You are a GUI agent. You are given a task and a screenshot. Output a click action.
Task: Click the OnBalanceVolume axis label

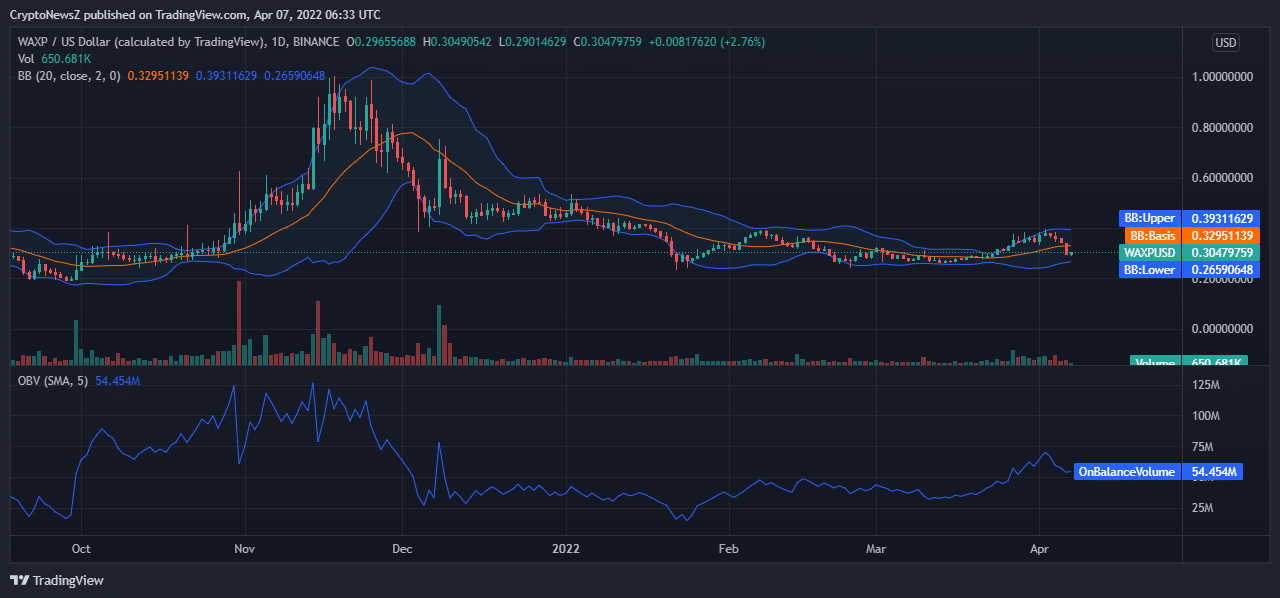pos(1126,471)
